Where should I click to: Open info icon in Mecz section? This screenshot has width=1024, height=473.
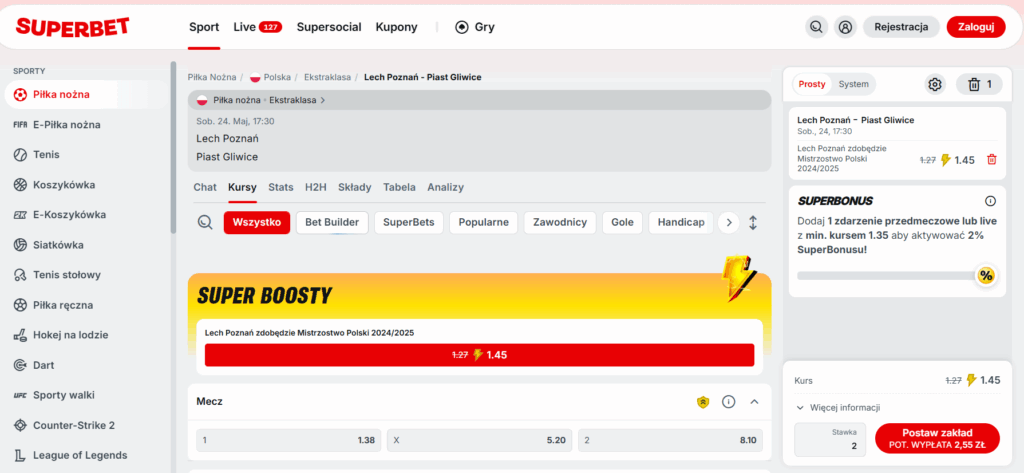click(x=728, y=402)
